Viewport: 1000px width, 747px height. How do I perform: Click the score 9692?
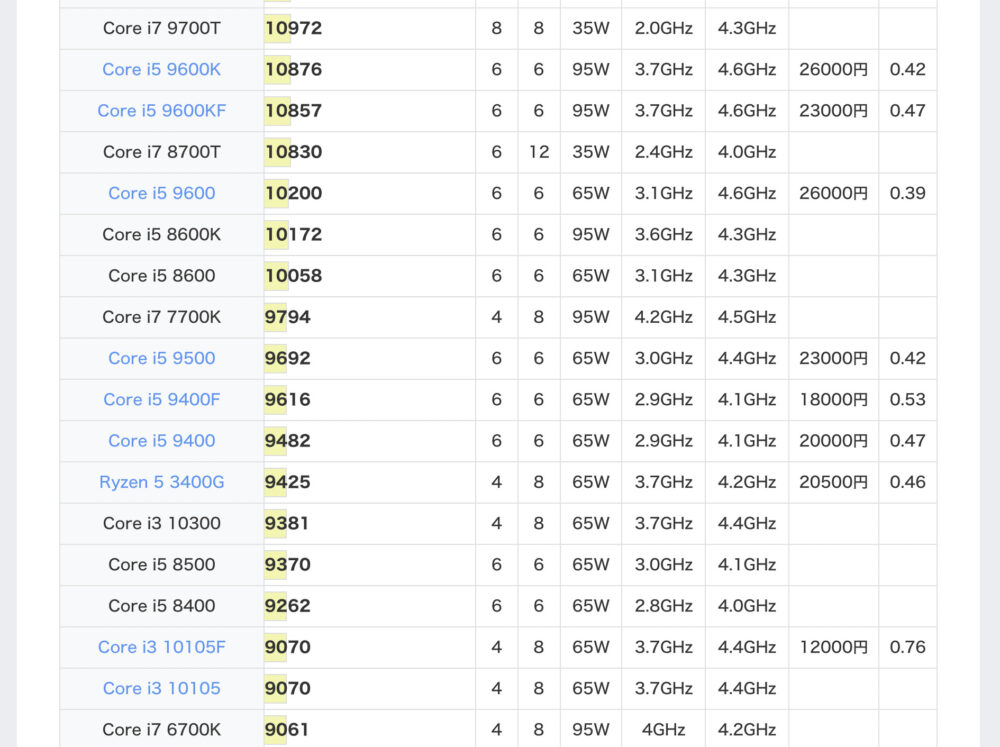288,359
